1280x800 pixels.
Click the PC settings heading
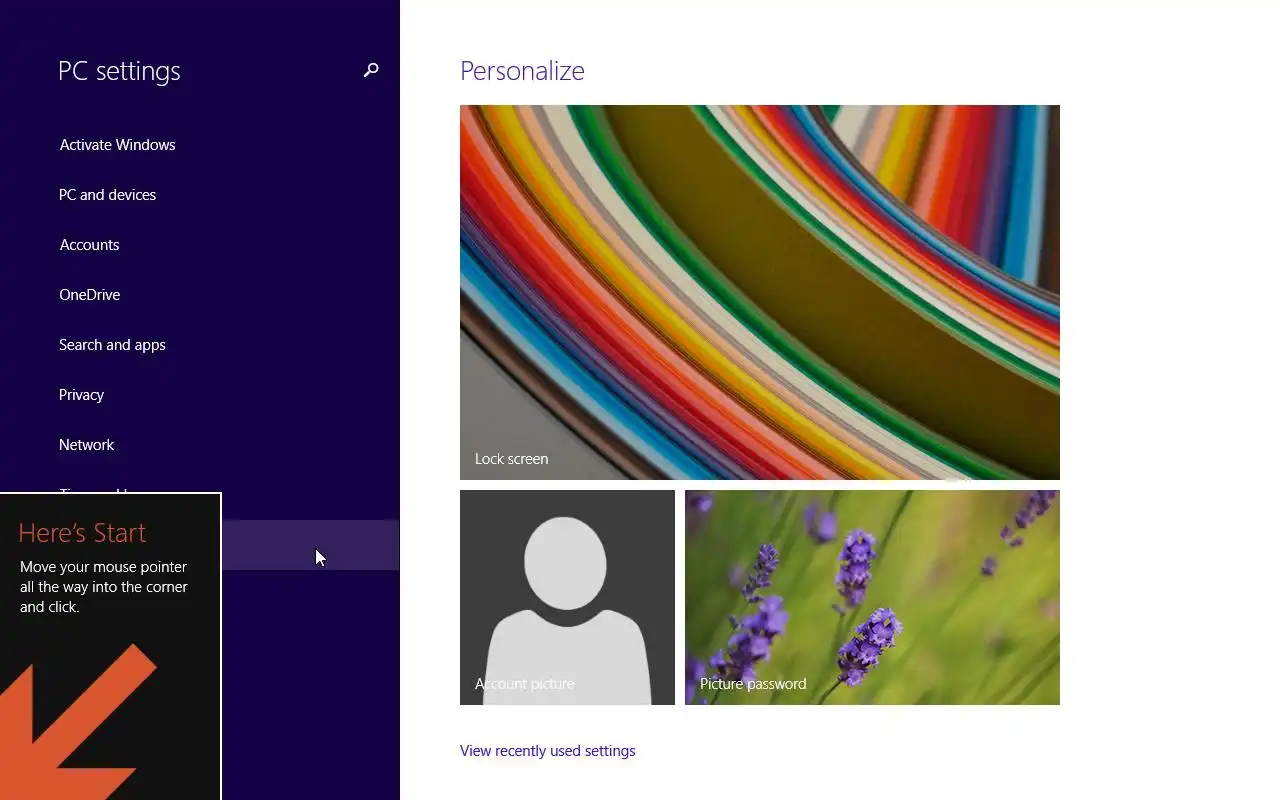(x=119, y=71)
